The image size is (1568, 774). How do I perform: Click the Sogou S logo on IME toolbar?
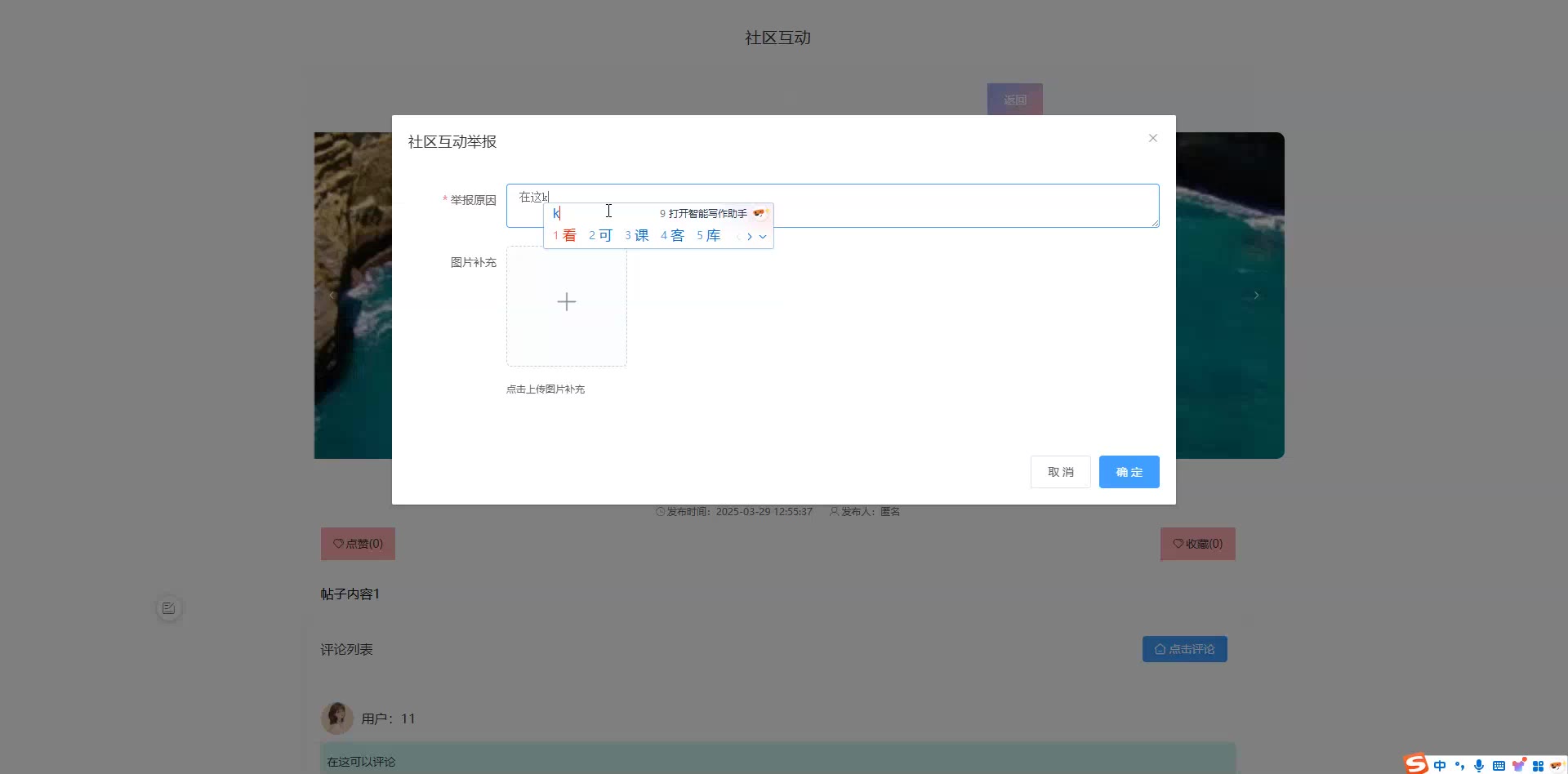click(x=1416, y=764)
